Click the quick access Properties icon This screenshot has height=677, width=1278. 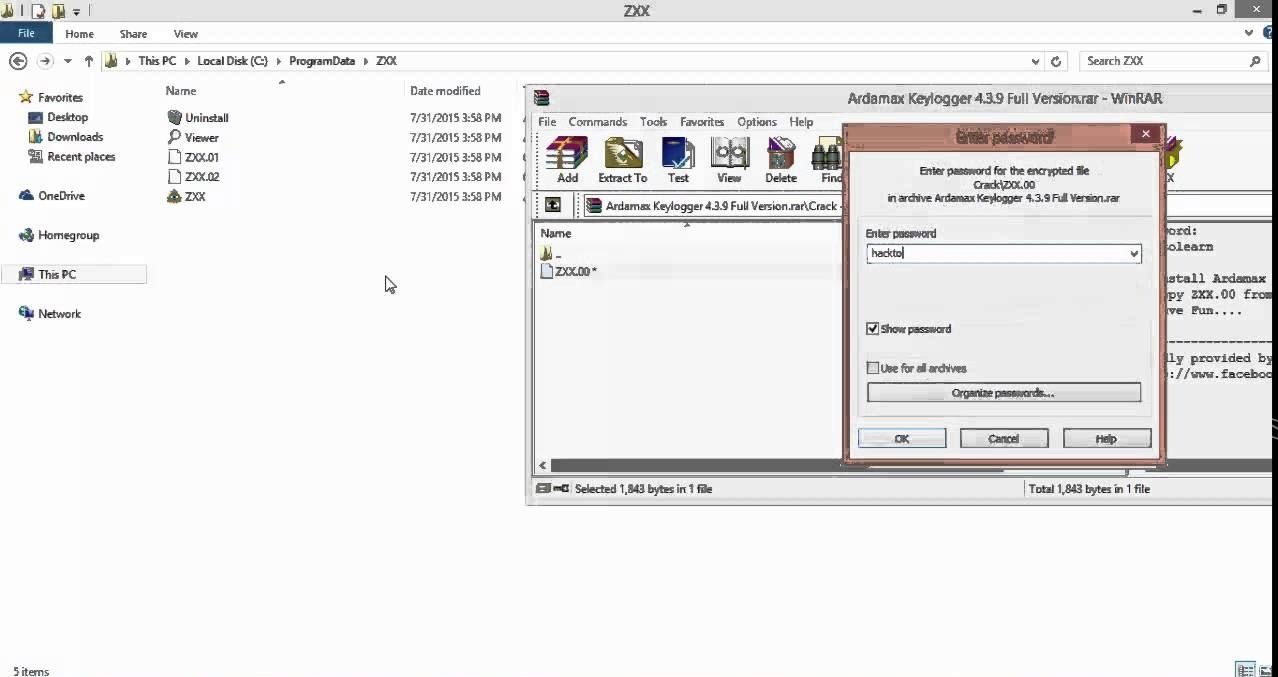(x=39, y=11)
